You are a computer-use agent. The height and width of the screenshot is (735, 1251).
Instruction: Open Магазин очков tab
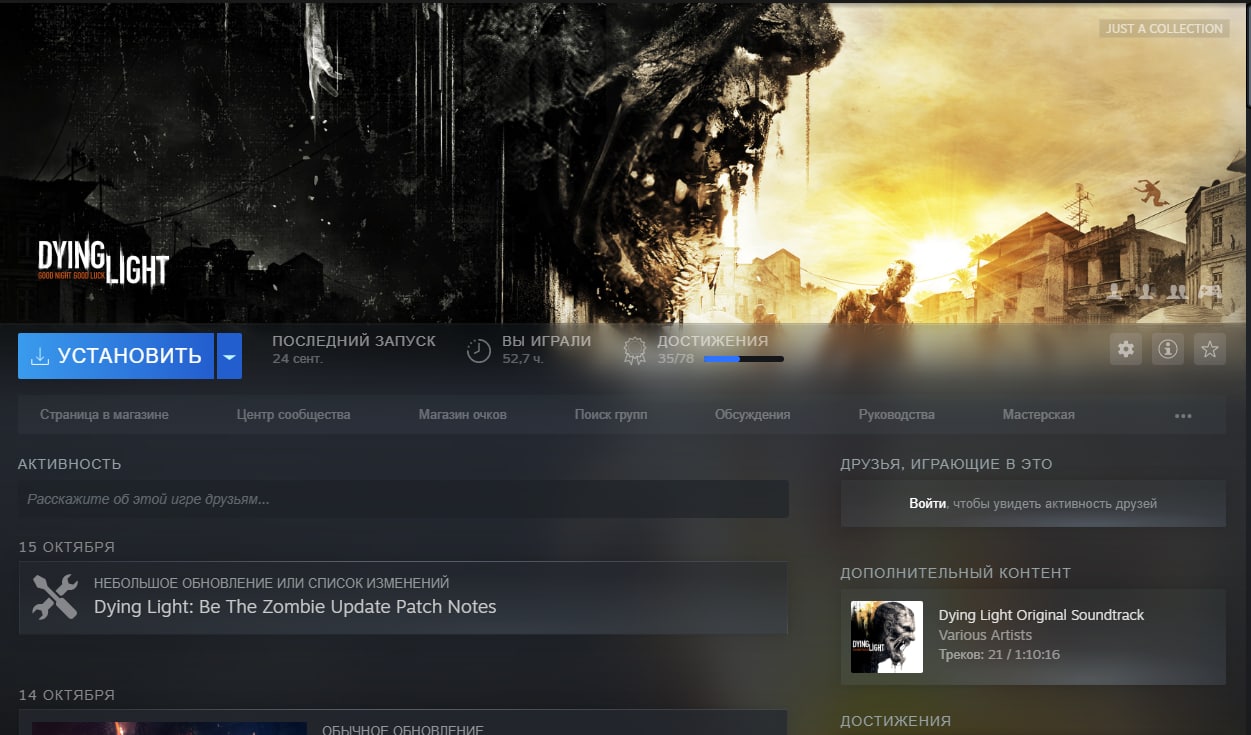pyautogui.click(x=462, y=415)
